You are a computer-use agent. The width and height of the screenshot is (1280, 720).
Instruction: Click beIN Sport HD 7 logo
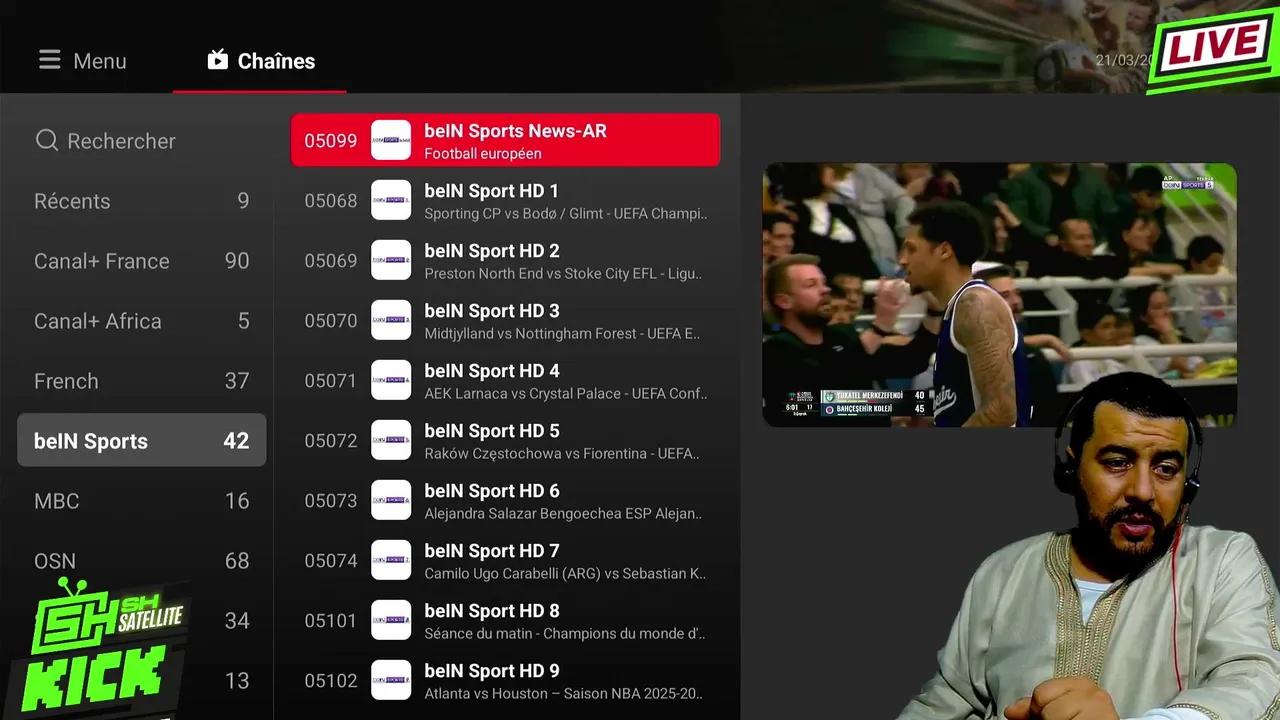click(391, 560)
